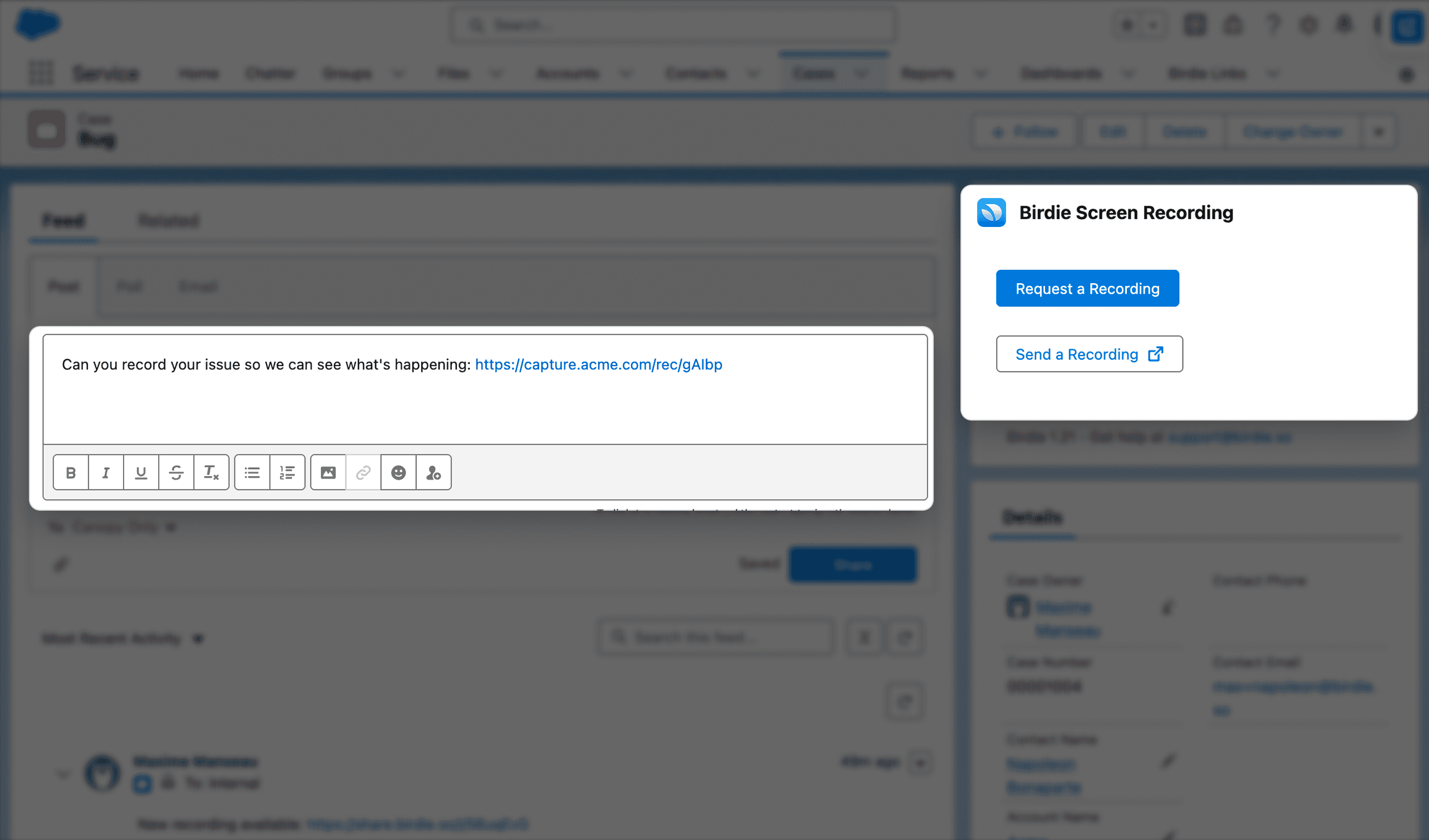The image size is (1429, 840).
Task: Open the support email link under Birdie panel
Action: [1229, 437]
